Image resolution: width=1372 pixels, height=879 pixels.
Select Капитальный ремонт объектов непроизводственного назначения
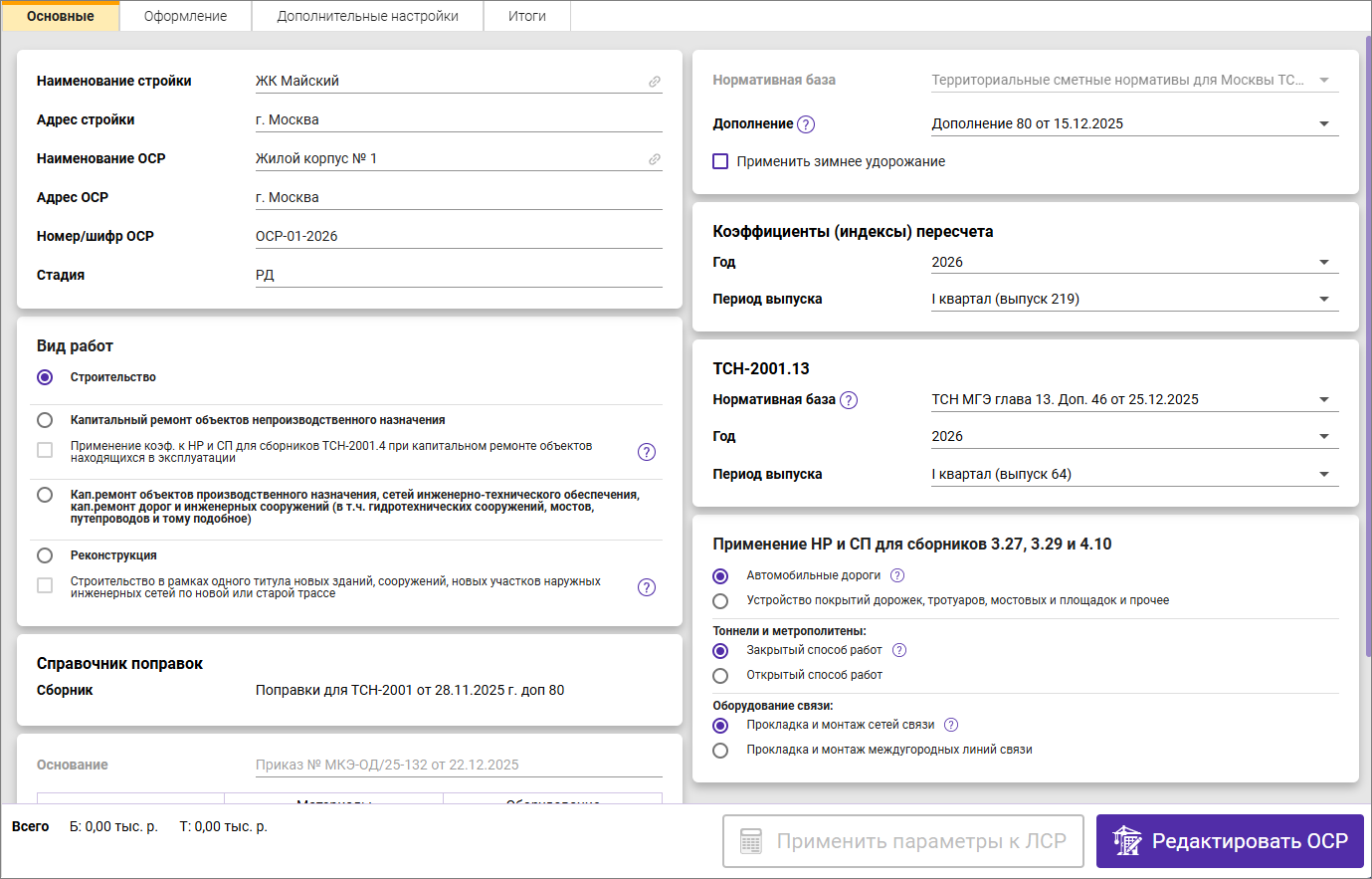(x=45, y=420)
